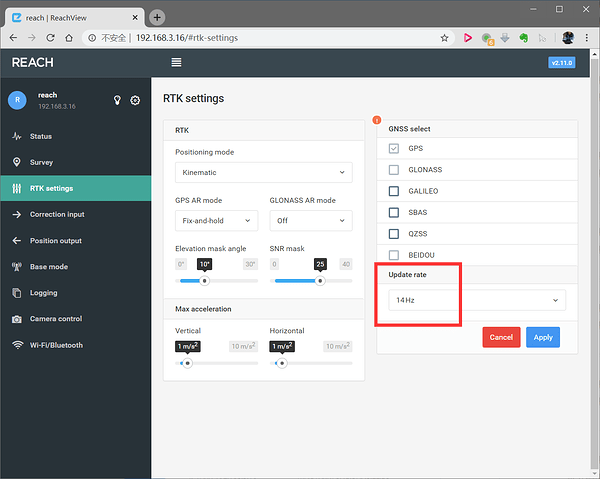Enable the QZSS checkbox
This screenshot has width=600, height=479.
(394, 234)
